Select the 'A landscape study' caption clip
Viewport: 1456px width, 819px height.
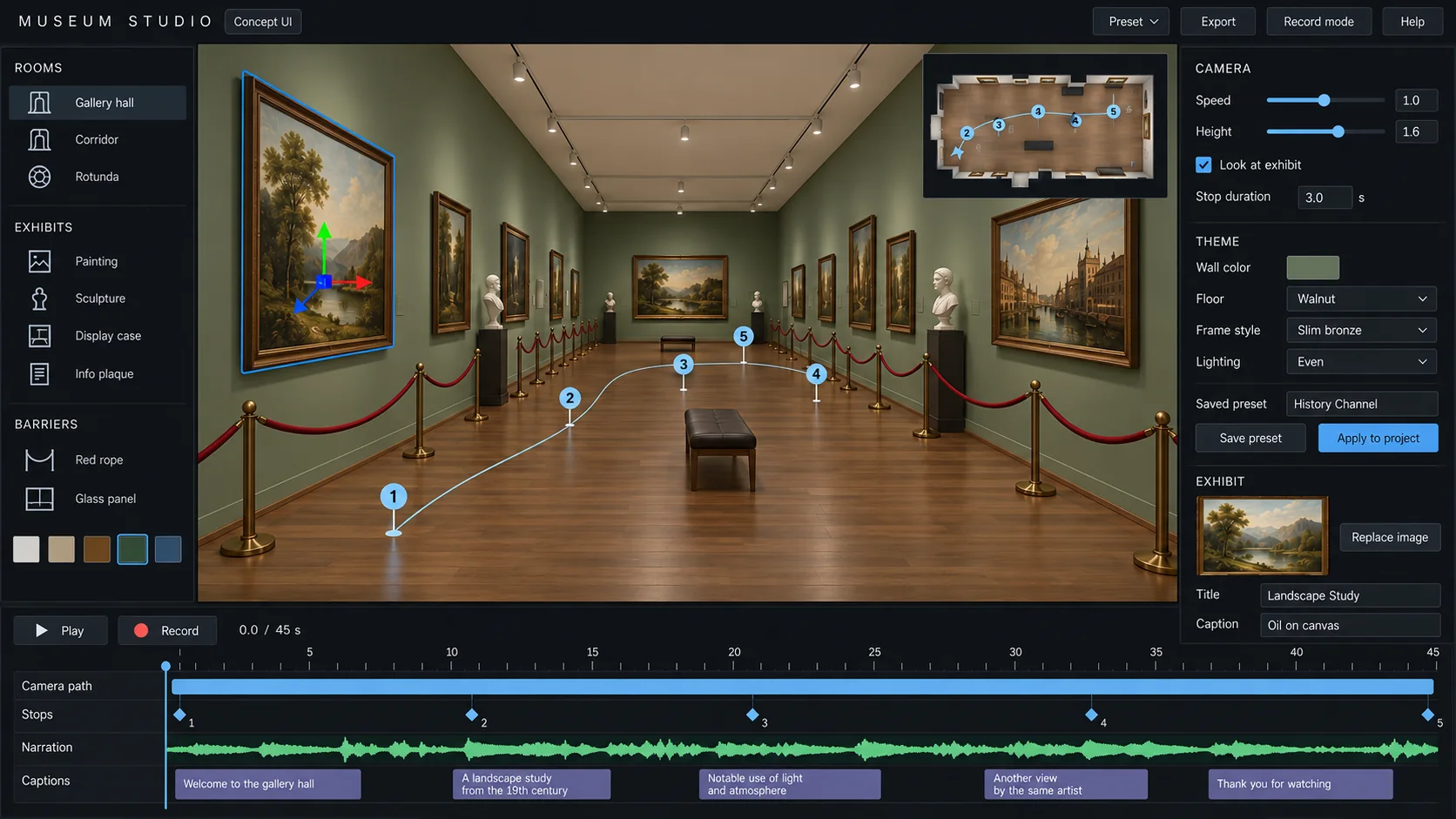(531, 784)
